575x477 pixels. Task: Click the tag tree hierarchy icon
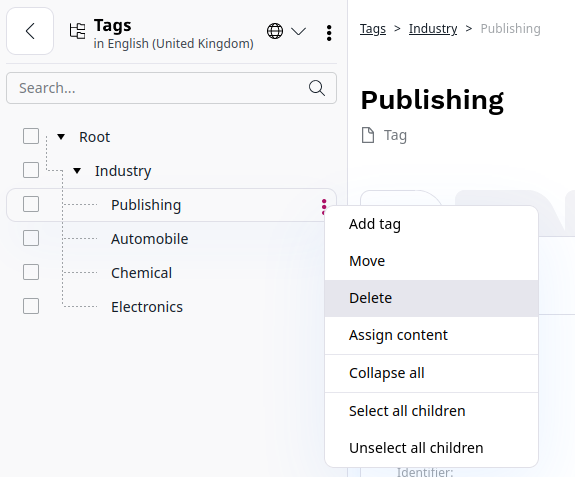coord(77,31)
